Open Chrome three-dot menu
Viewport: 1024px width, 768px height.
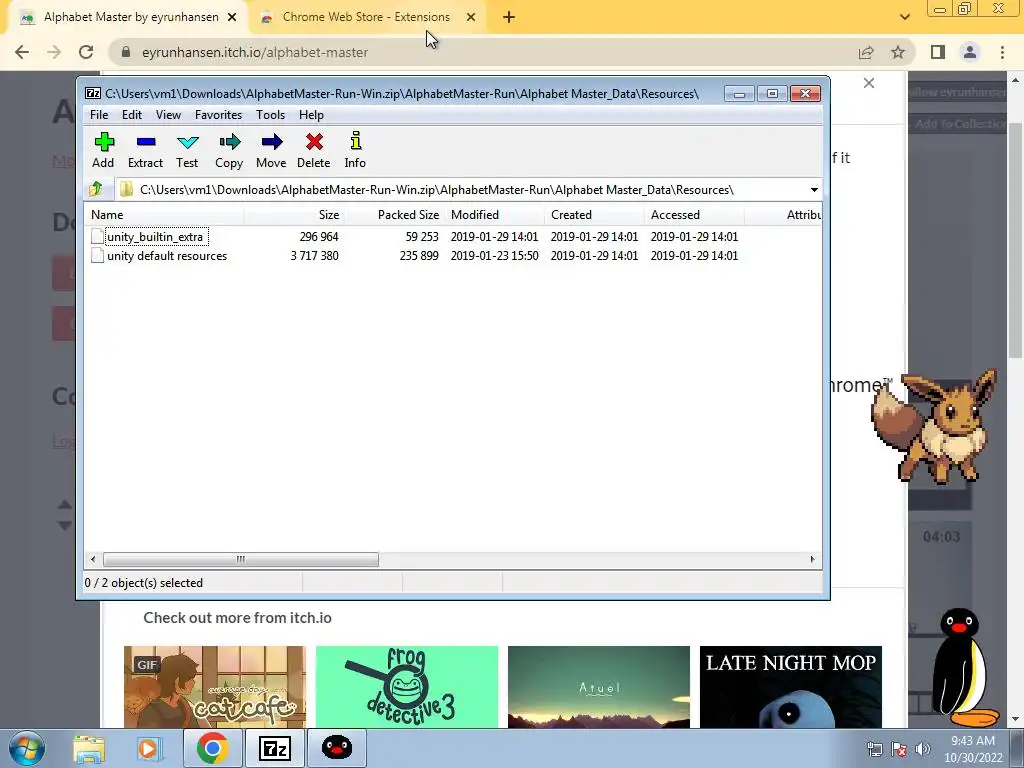(1002, 52)
